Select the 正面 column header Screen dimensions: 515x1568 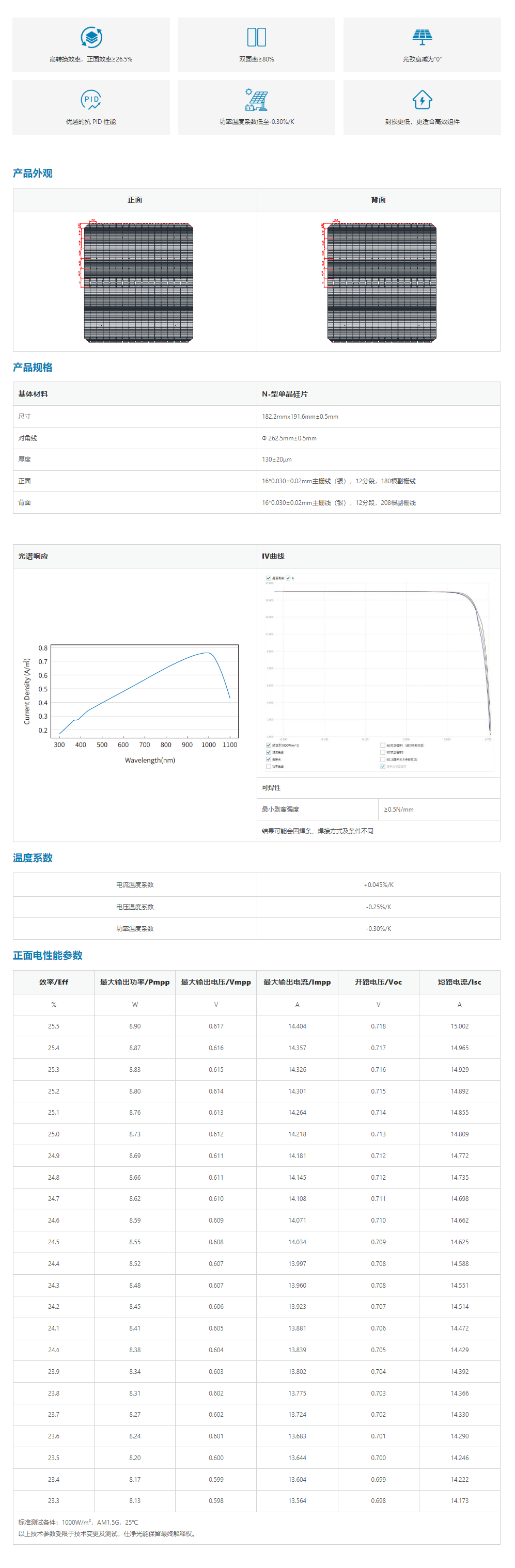(134, 200)
